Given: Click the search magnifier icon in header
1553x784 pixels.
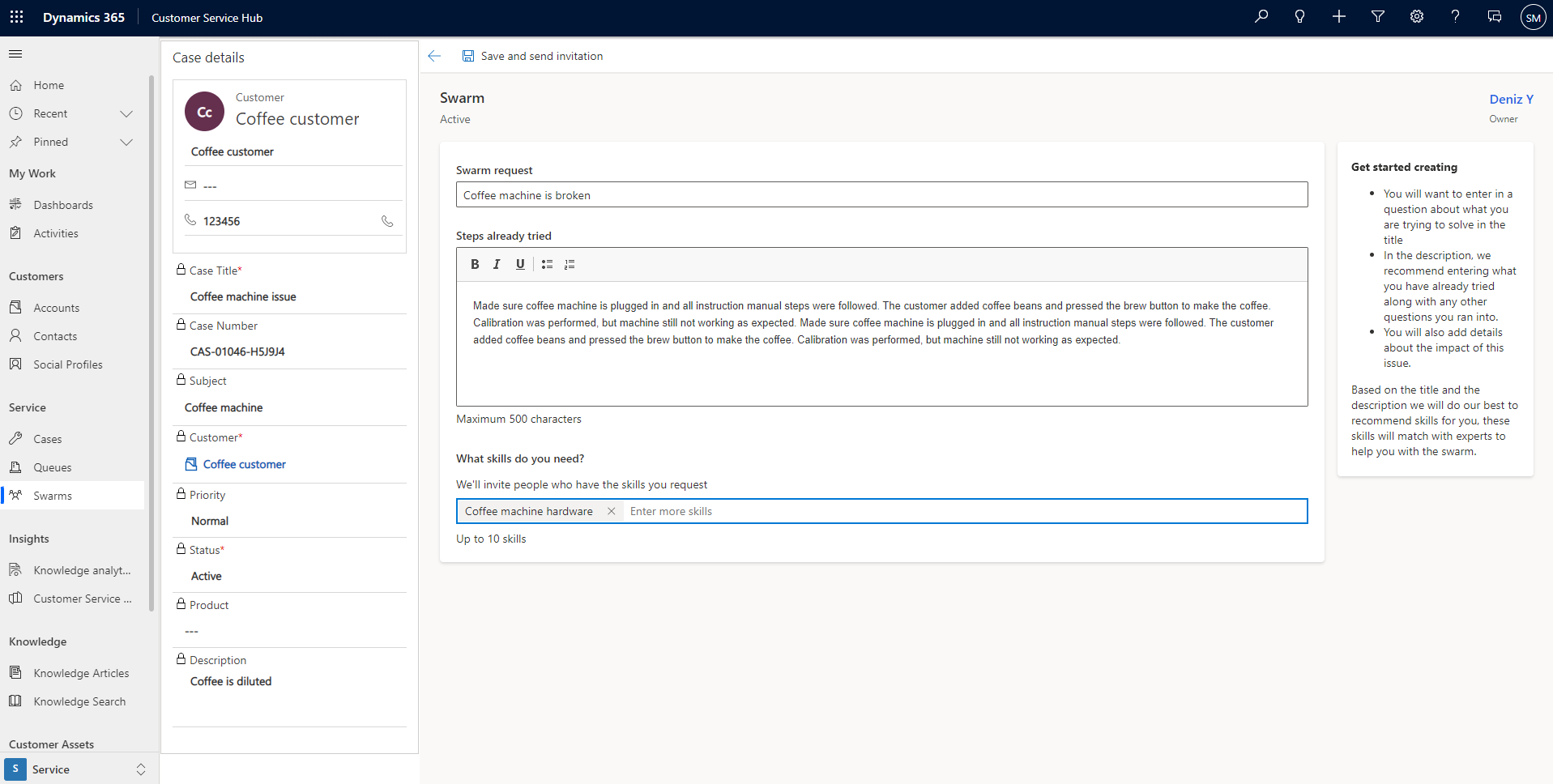Looking at the screenshot, I should click(x=1261, y=16).
